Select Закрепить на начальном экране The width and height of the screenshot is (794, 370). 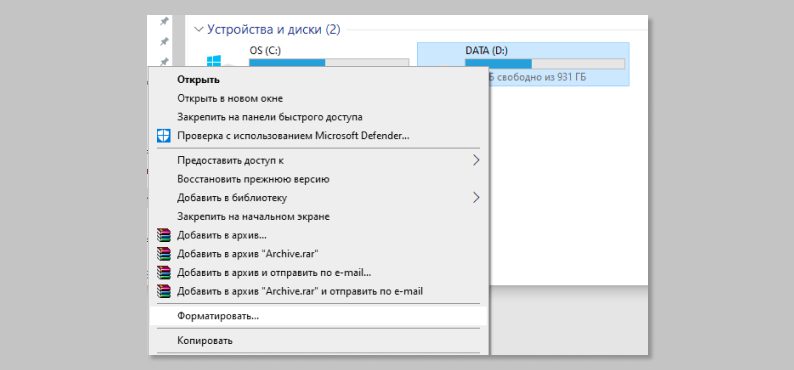point(253,217)
